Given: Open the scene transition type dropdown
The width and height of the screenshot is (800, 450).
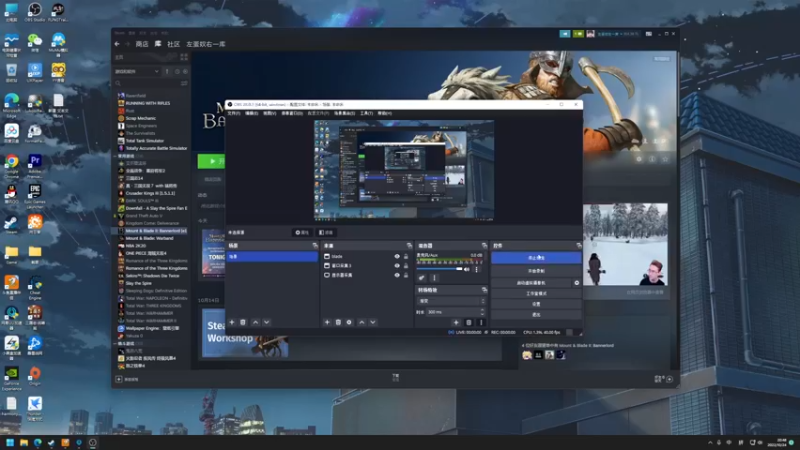Looking at the screenshot, I should pyautogui.click(x=451, y=301).
